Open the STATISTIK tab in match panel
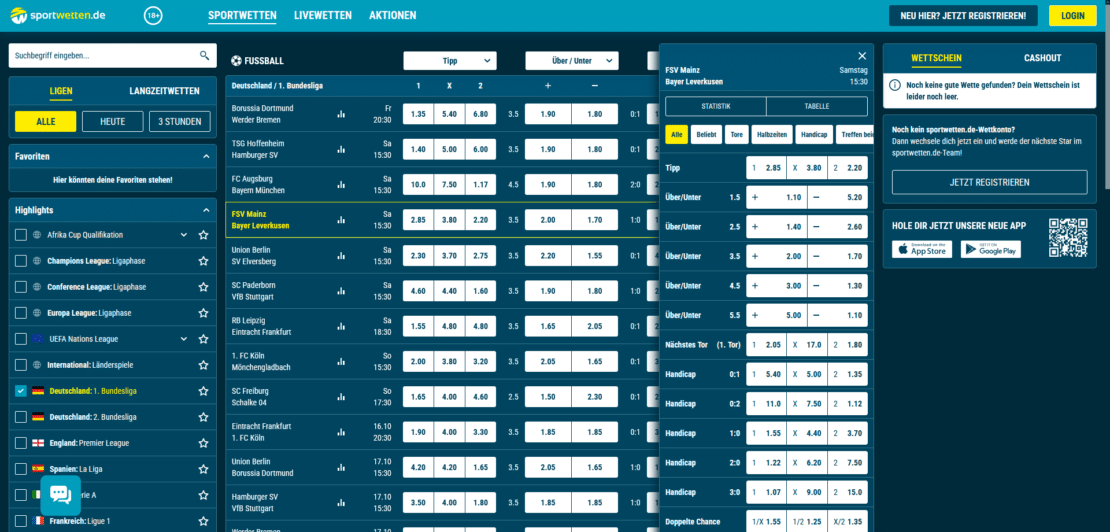The image size is (1110, 532). pos(716,107)
